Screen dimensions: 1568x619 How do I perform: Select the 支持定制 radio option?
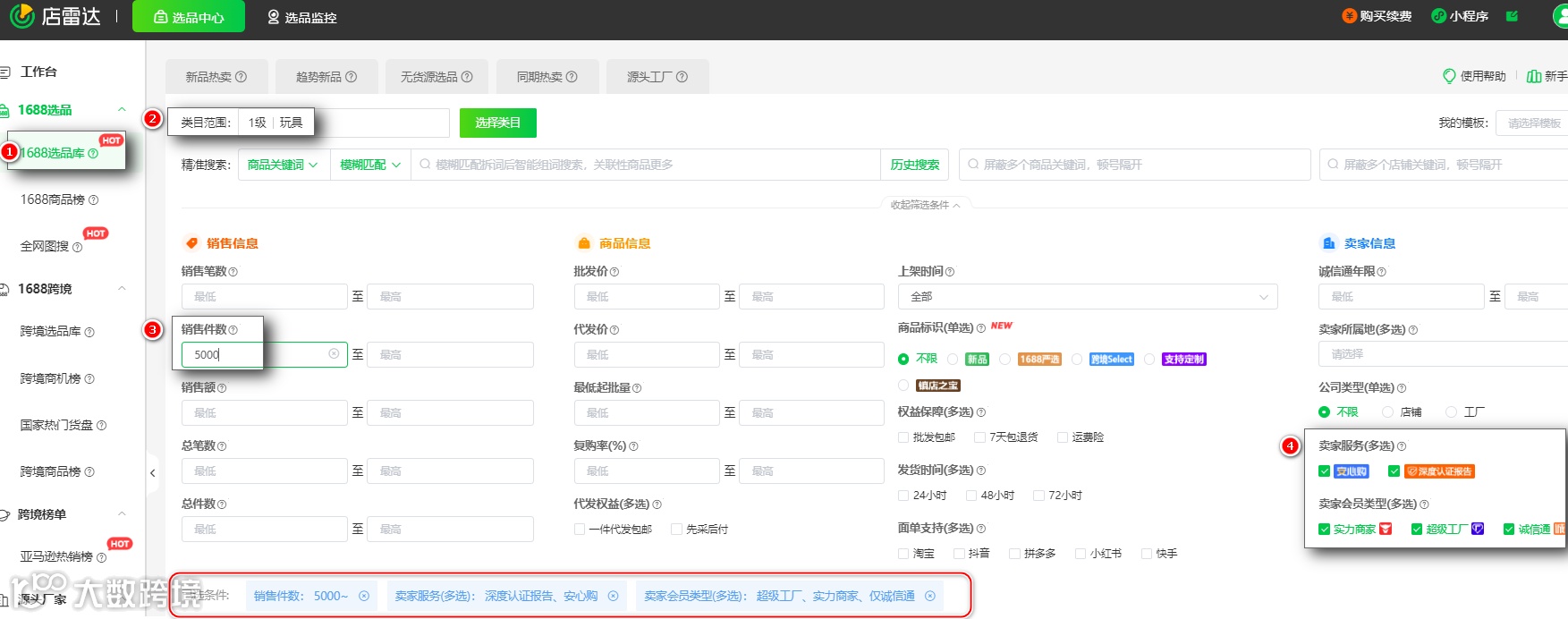coord(1149,359)
